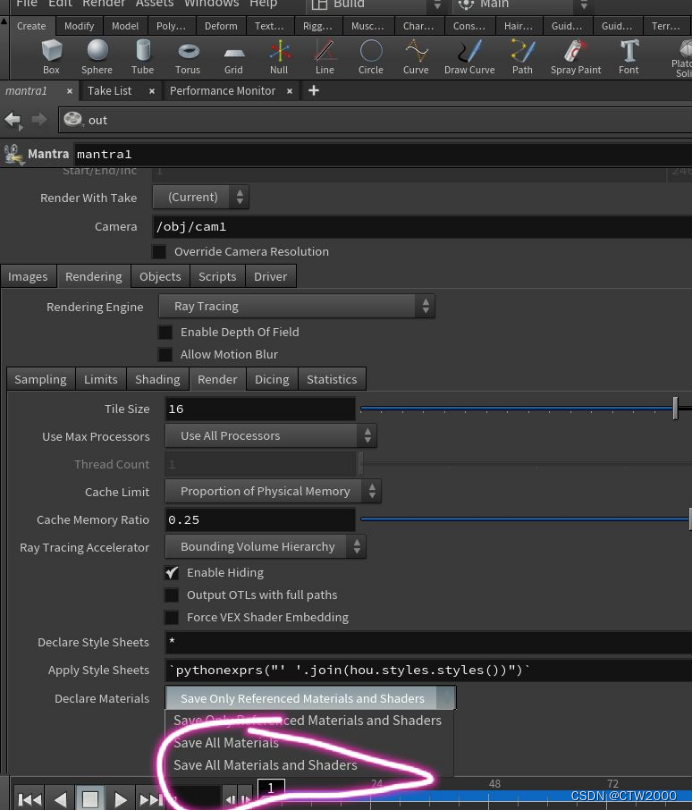The height and width of the screenshot is (811, 693).
Task: Collapse the Declare Materials dropdown
Action: [x=310, y=698]
